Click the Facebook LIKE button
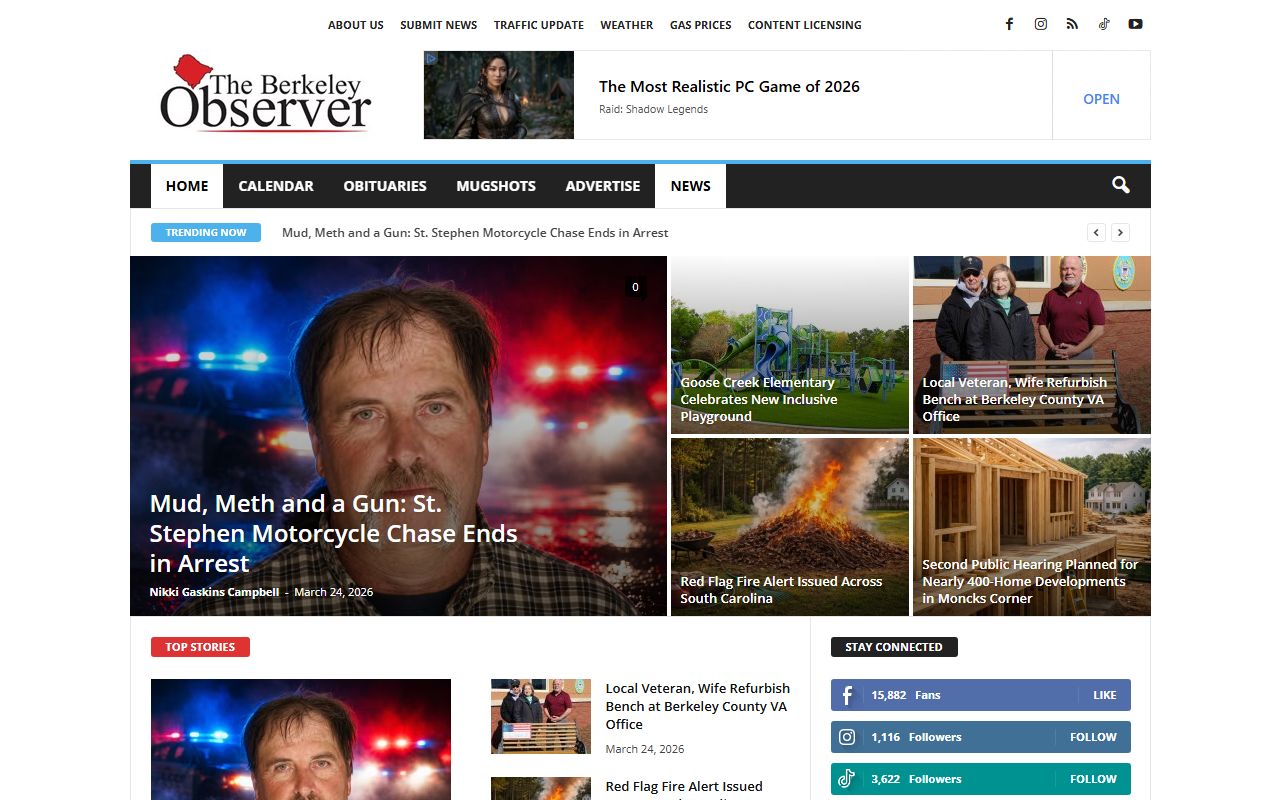This screenshot has width=1280, height=800. point(1105,695)
